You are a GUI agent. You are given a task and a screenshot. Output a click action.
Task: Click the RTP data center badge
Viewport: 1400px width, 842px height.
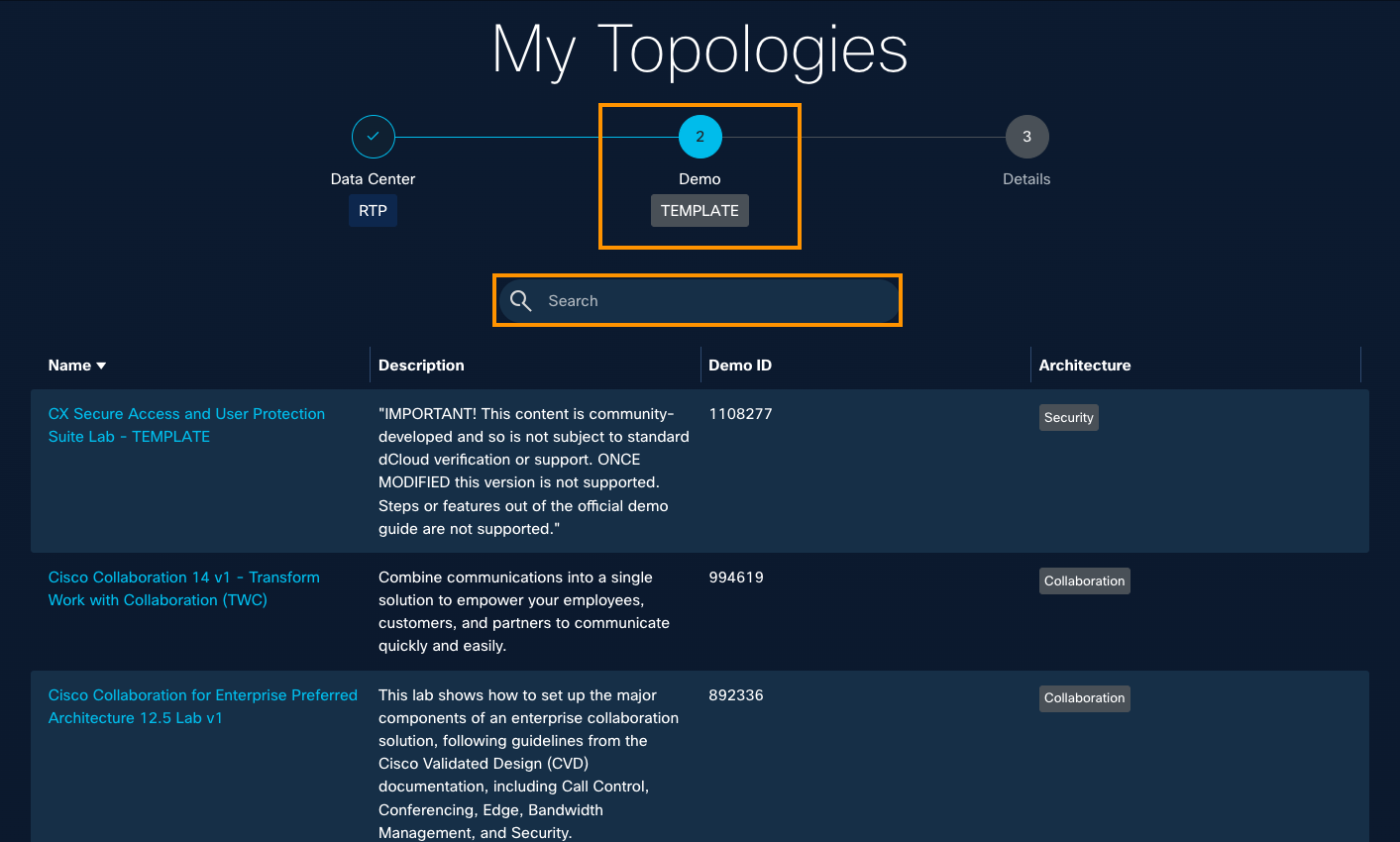[373, 210]
